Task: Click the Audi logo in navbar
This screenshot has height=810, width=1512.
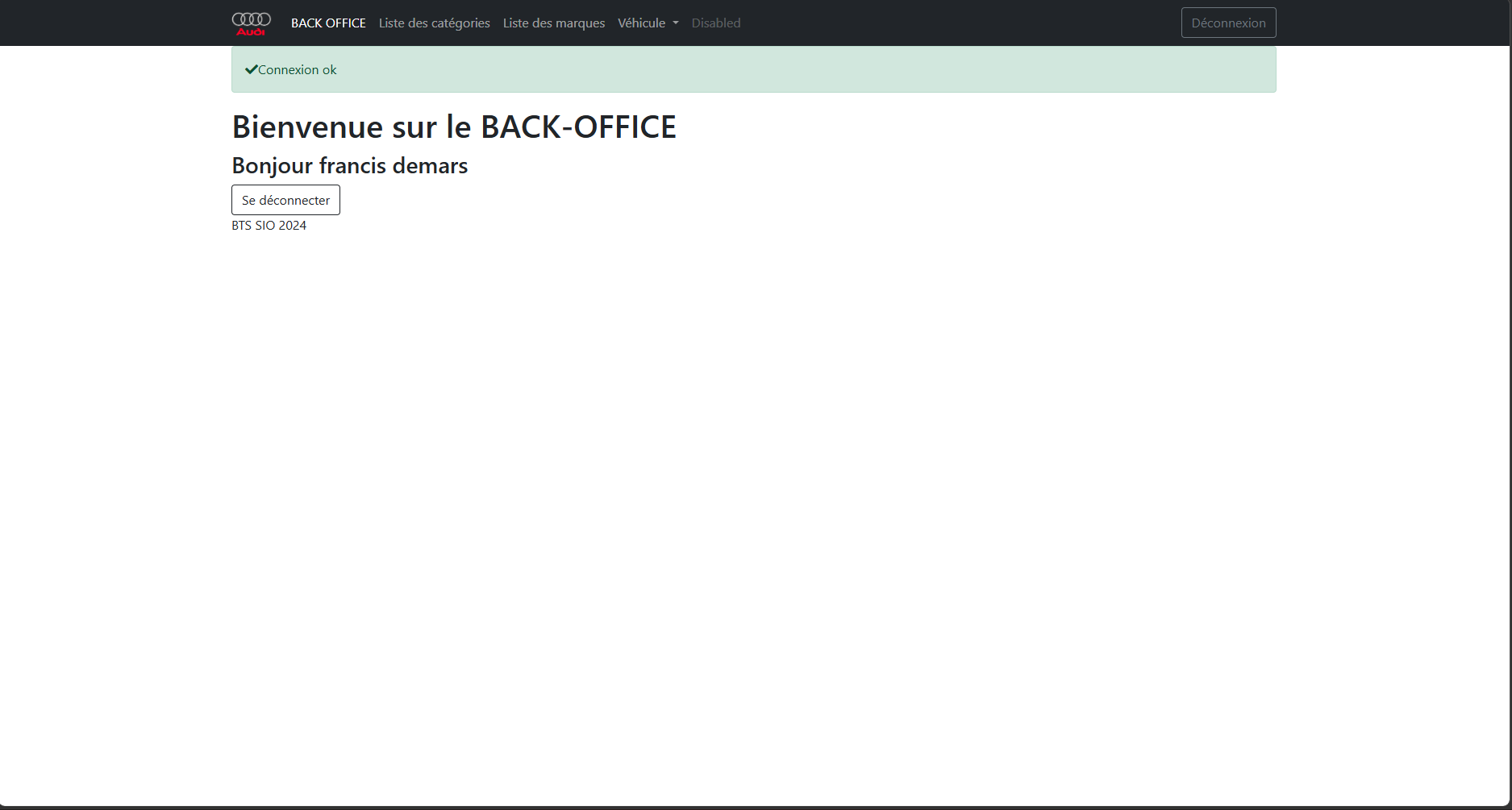Action: (x=252, y=23)
